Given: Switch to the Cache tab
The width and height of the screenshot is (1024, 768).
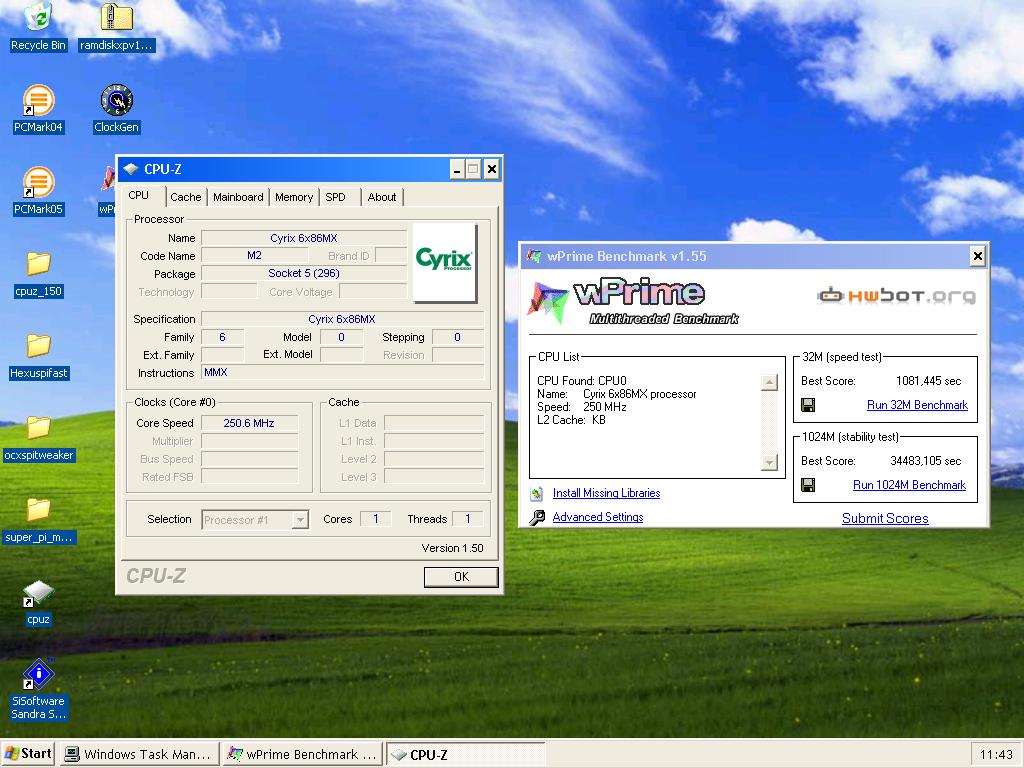Looking at the screenshot, I should coord(185,197).
